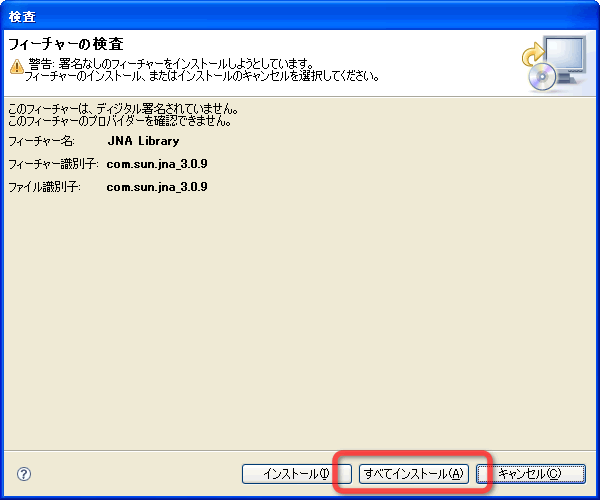Image resolution: width=600 pixels, height=500 pixels.
Task: Click the フィーチャー識別子 label
Action: pyautogui.click(x=53, y=164)
